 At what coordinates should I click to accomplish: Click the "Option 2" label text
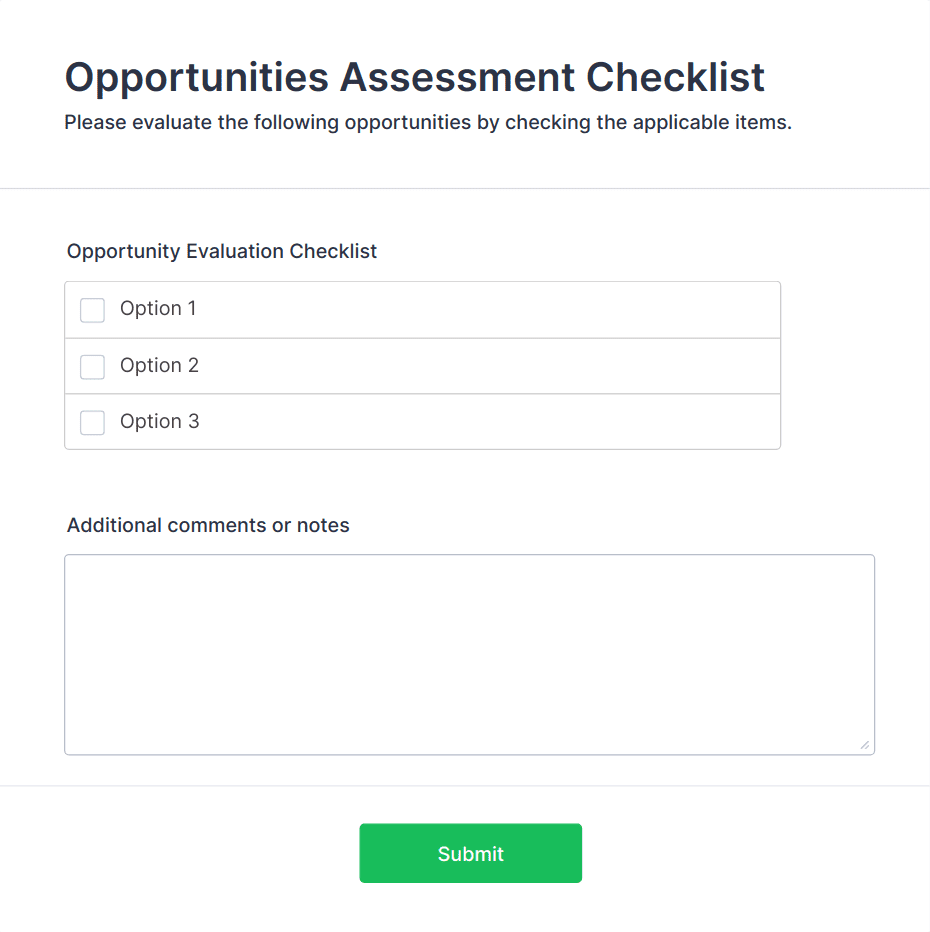pyautogui.click(x=159, y=366)
